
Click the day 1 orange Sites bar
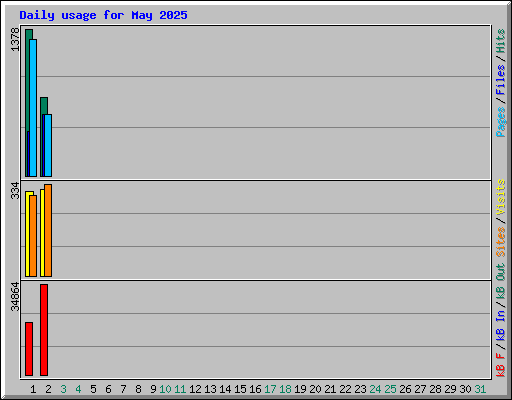tap(33, 236)
